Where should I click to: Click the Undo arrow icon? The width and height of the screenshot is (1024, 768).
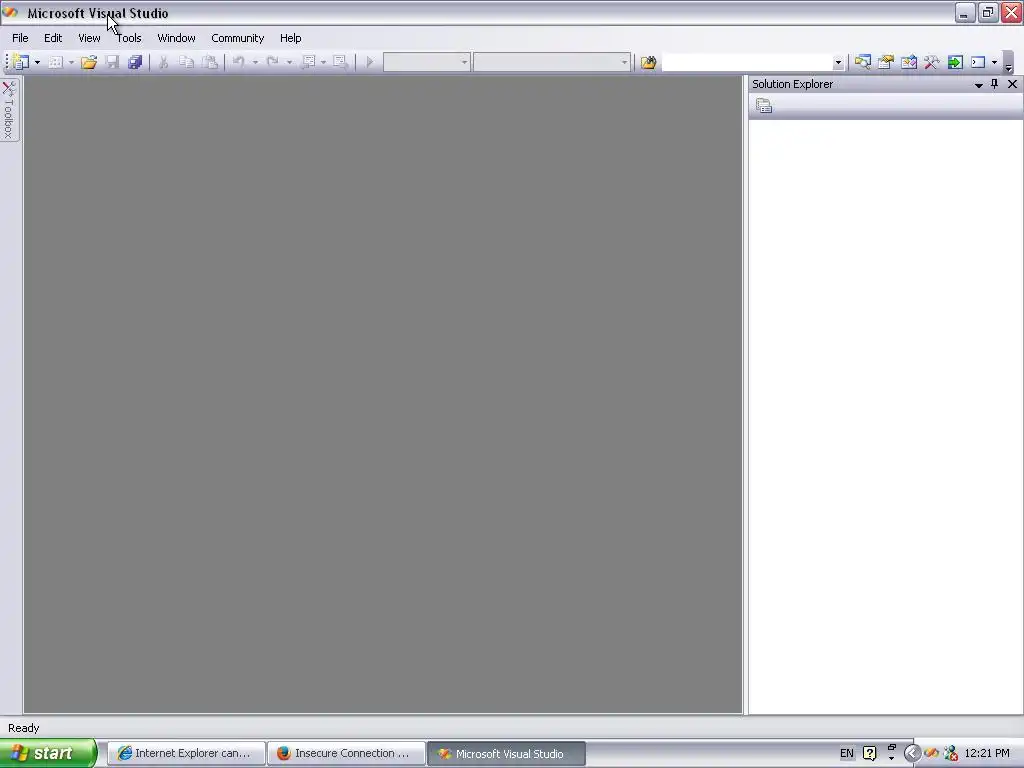(239, 62)
